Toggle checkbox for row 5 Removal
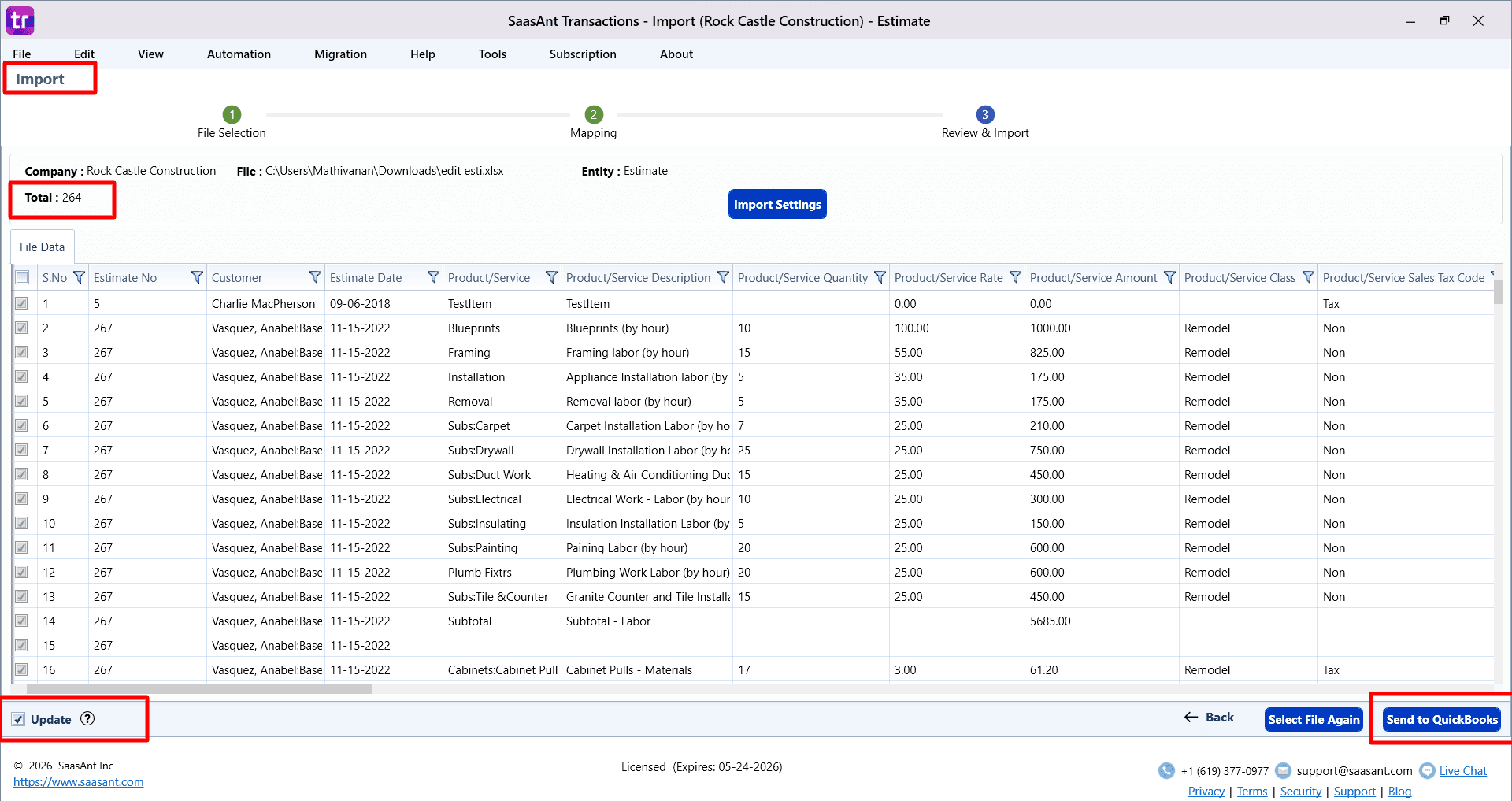 22,401
